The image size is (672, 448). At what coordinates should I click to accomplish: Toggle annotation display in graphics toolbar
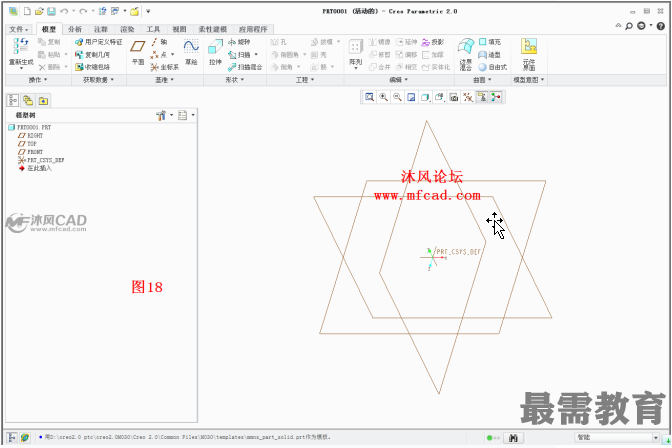[482, 97]
